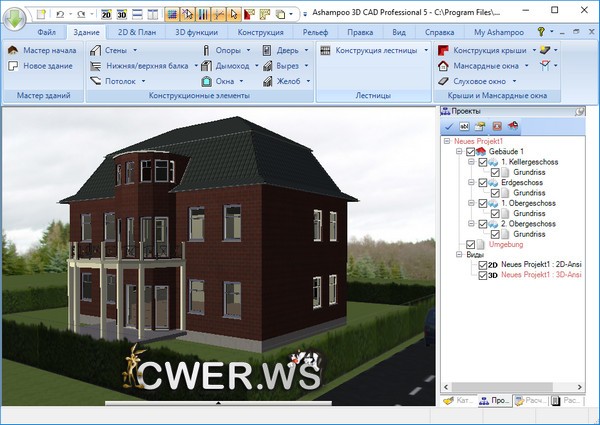Toggle the Erdgeschoss visibility checkbox

[x=483, y=183]
